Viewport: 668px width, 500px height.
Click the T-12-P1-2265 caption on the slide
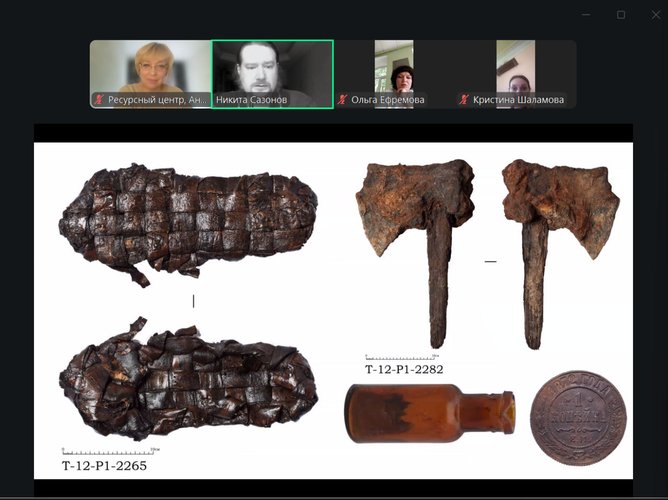(104, 466)
